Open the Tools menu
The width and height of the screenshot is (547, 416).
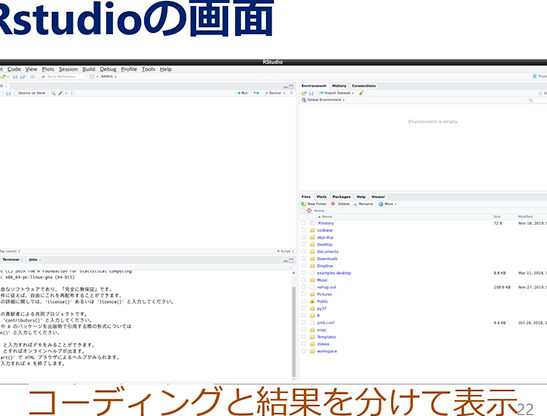point(148,69)
